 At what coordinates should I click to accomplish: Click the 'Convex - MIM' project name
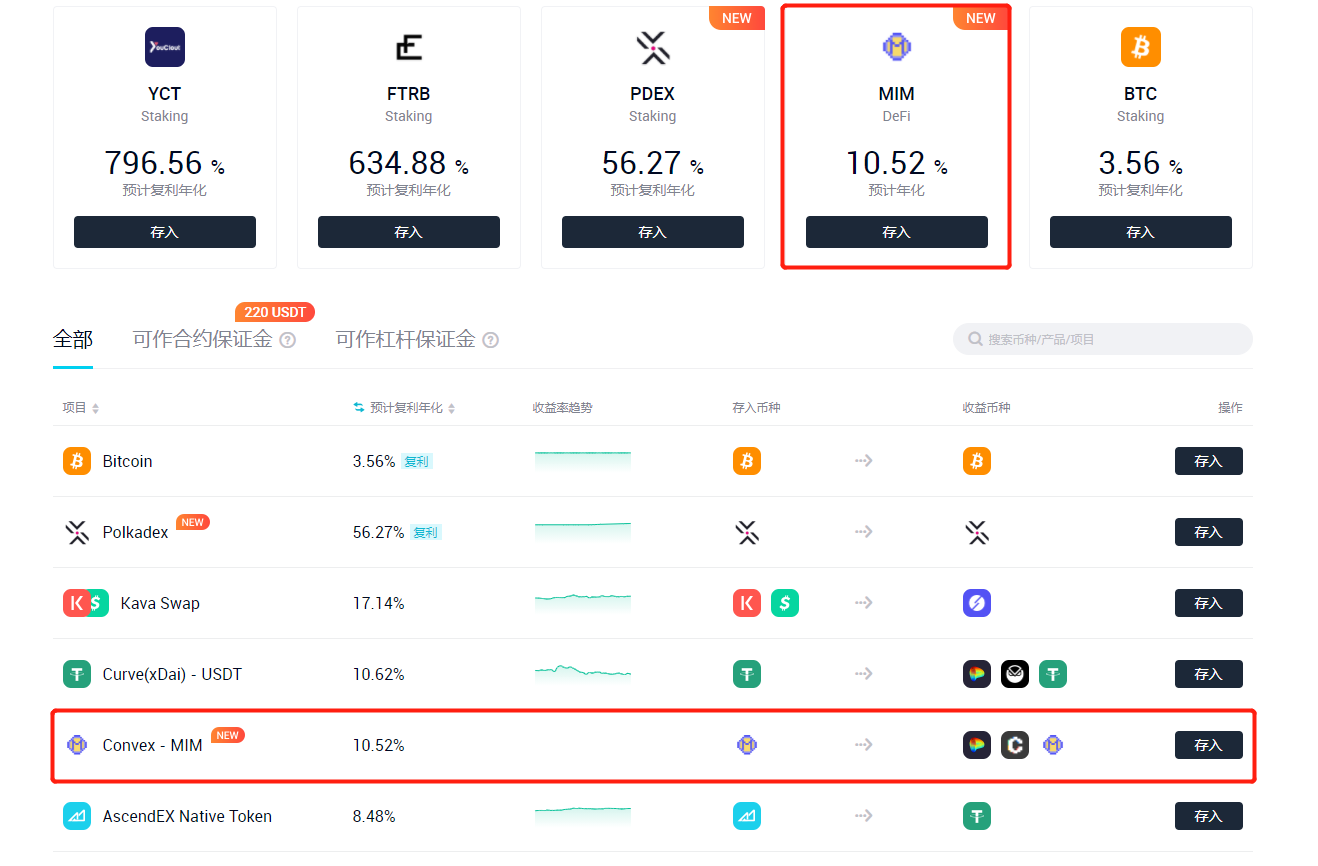click(152, 745)
